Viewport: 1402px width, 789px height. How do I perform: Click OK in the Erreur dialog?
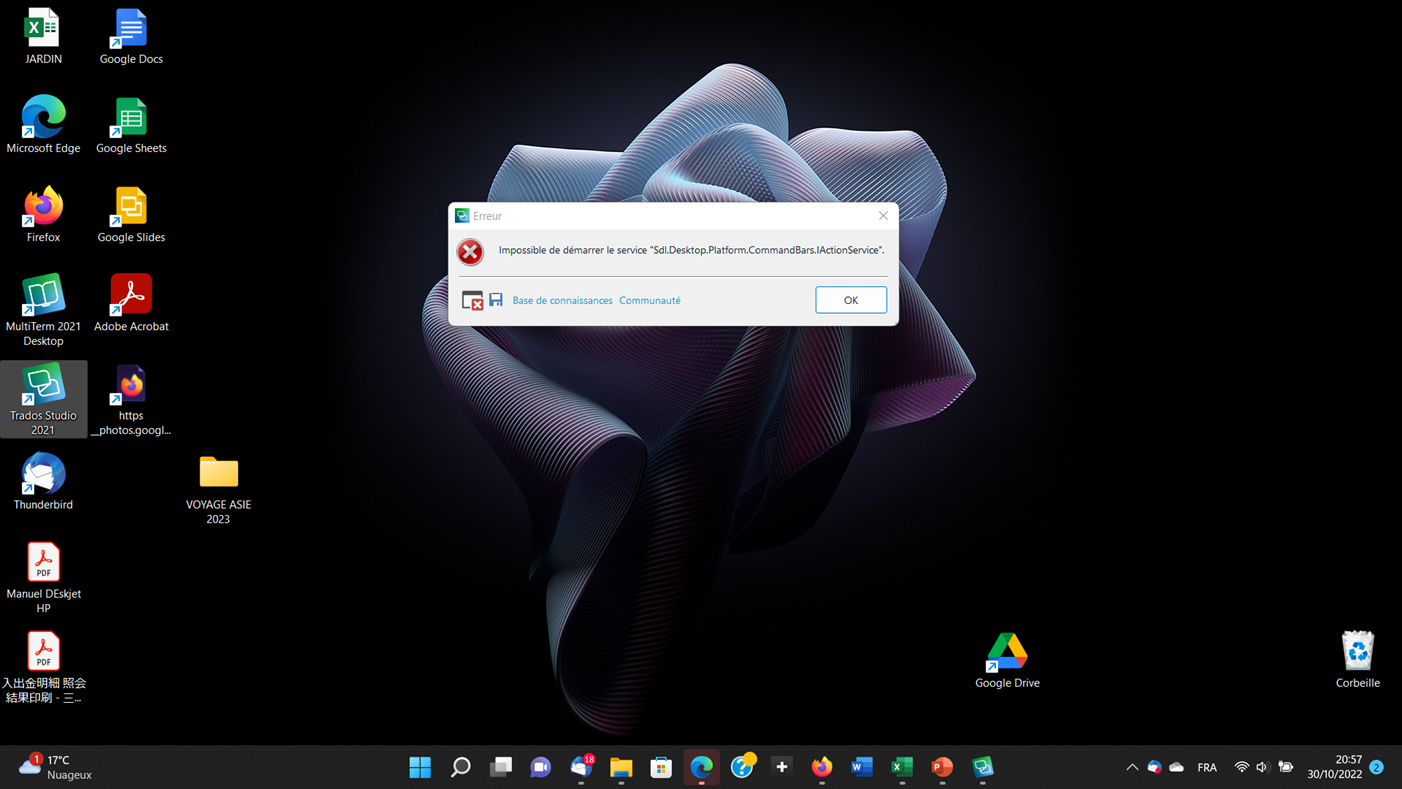tap(850, 300)
